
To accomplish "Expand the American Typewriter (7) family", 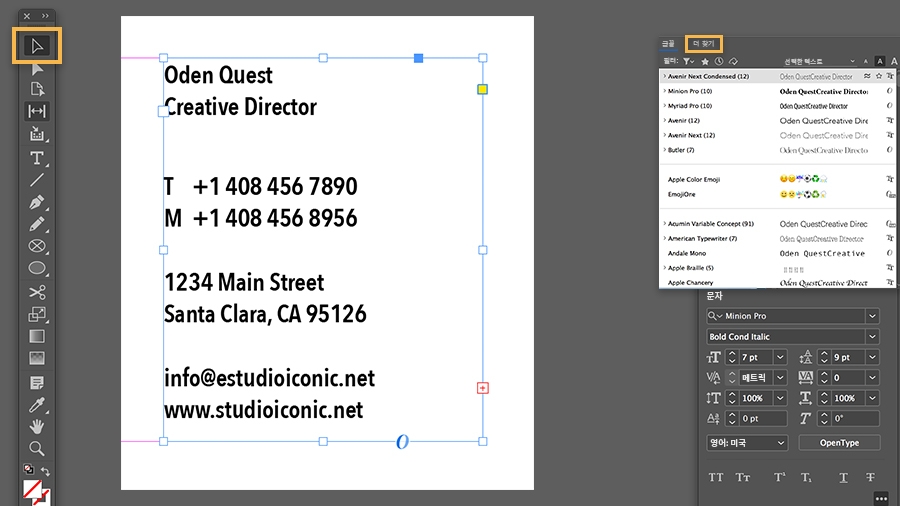I will pos(665,238).
